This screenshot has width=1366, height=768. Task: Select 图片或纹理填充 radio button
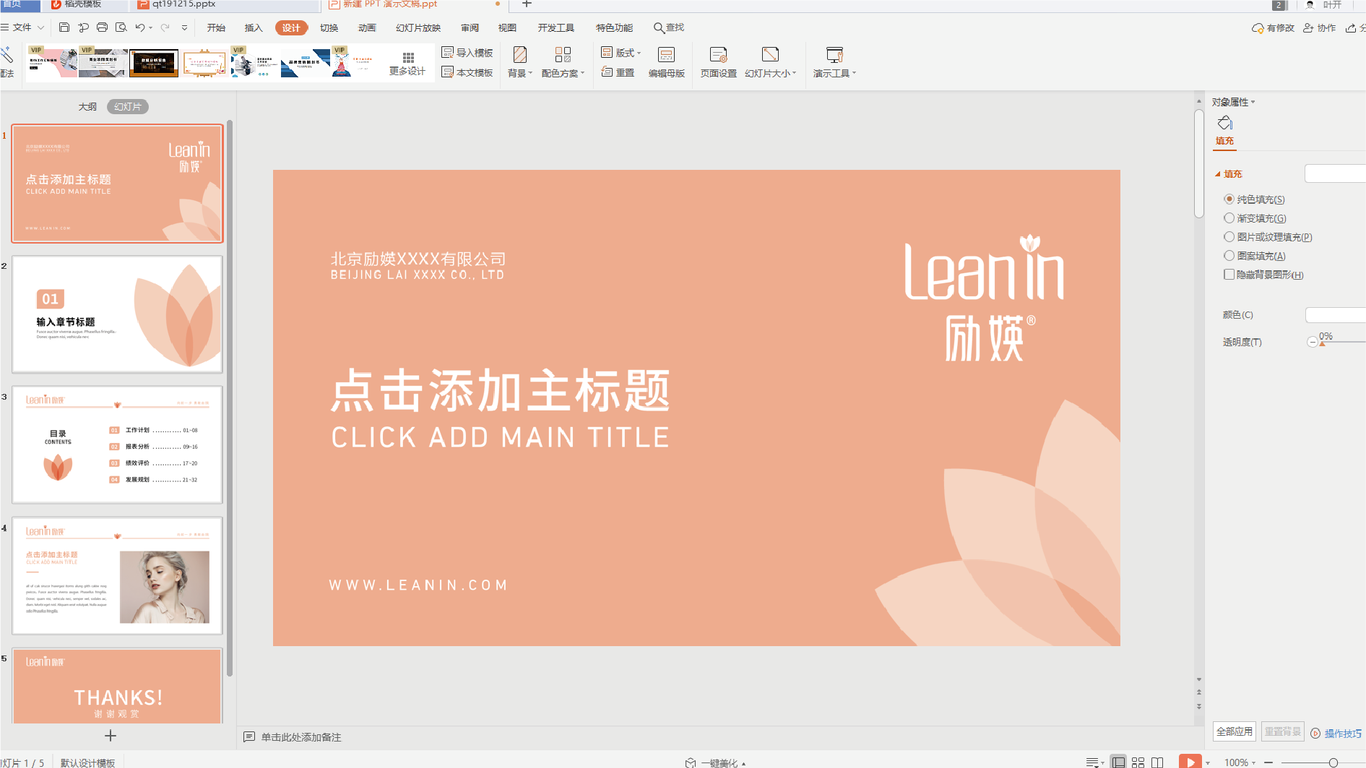click(1230, 237)
